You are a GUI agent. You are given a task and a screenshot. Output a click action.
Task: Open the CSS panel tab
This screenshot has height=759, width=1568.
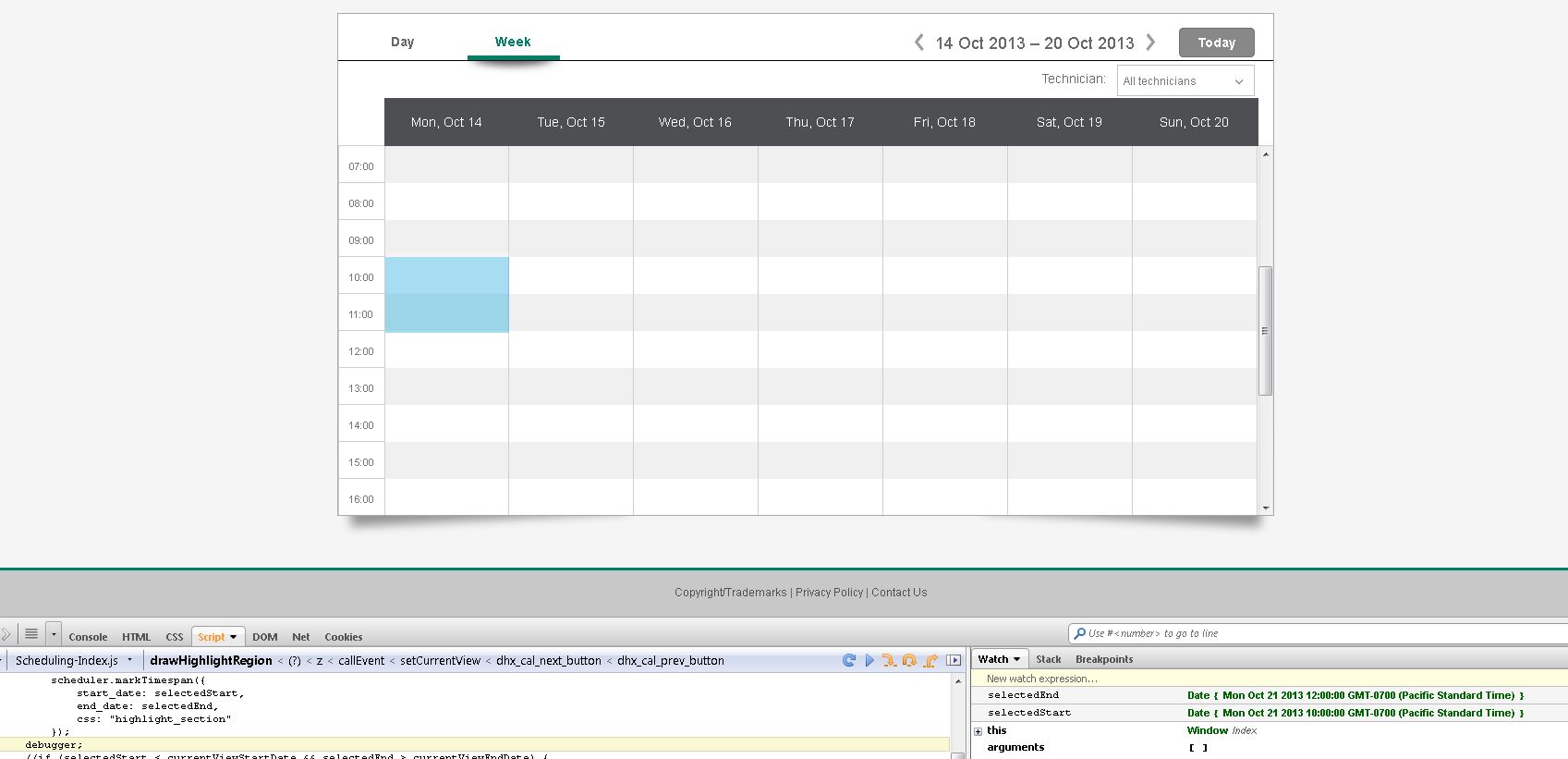(x=175, y=637)
